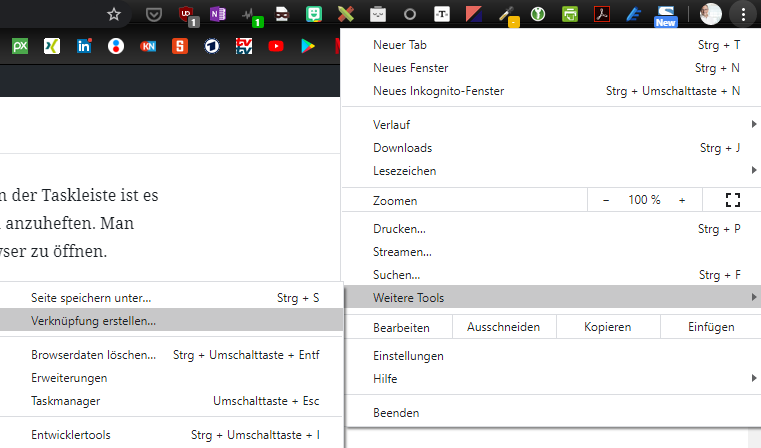Open the eyedropper color picker extension
Screen dimensions: 761x448
[508, 16]
